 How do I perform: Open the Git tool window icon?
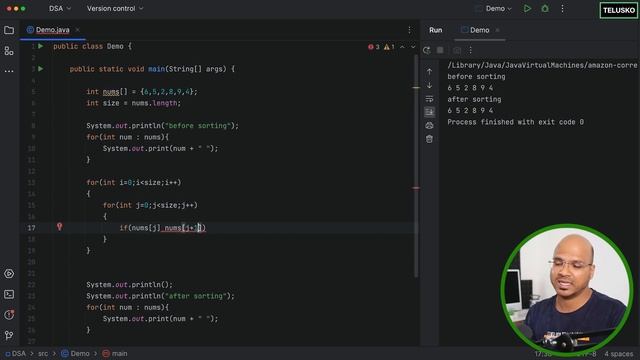click(9, 335)
